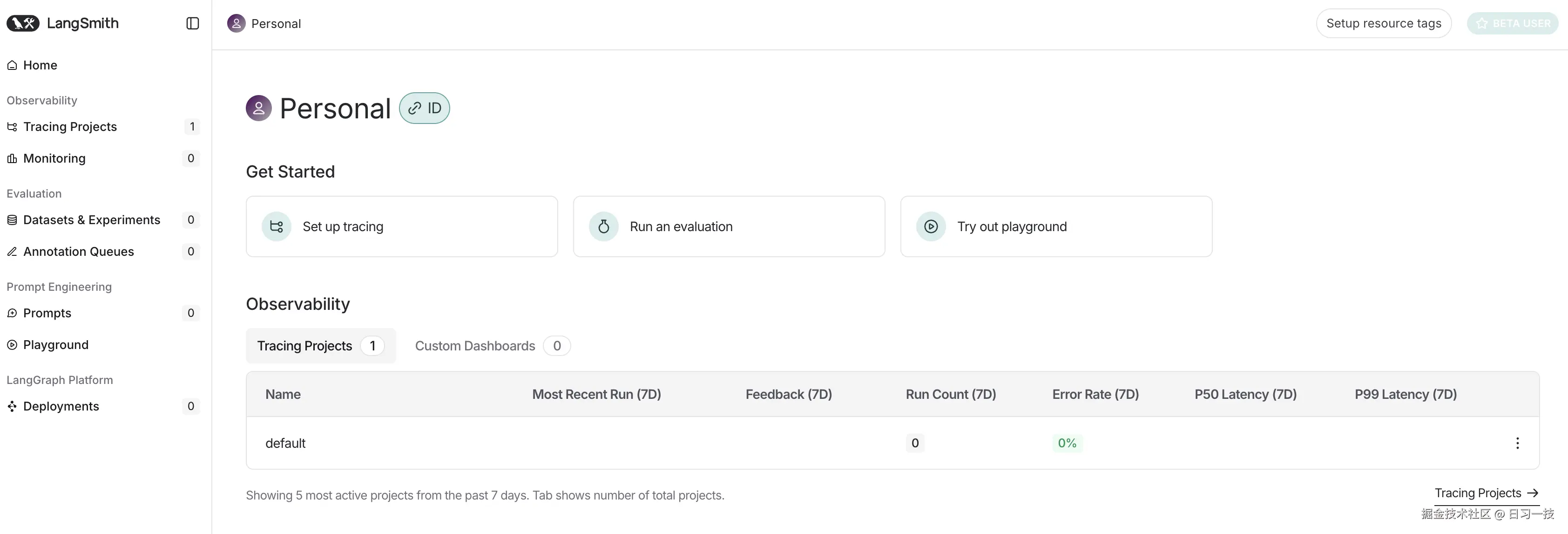The image size is (1568, 534).
Task: Click the Playground play icon in sidebar
Action: point(12,345)
